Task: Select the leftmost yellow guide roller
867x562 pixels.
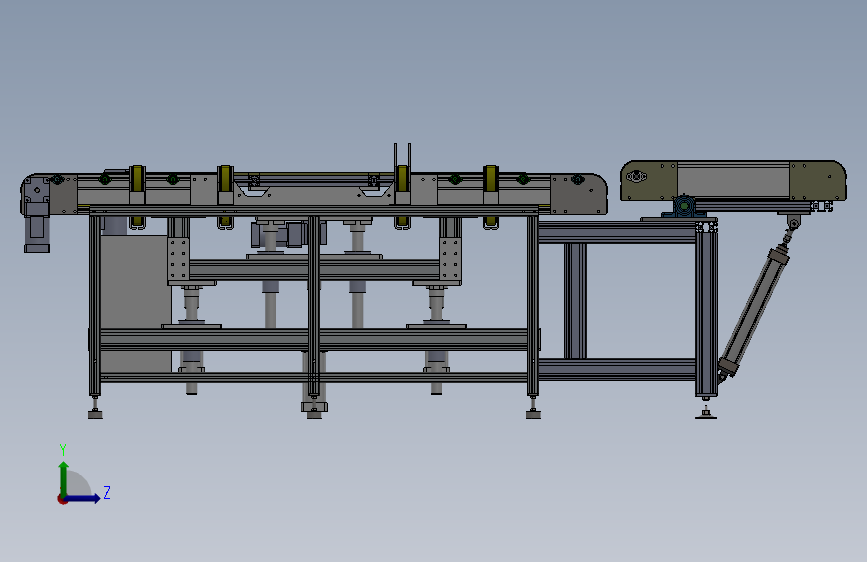Action: click(137, 180)
